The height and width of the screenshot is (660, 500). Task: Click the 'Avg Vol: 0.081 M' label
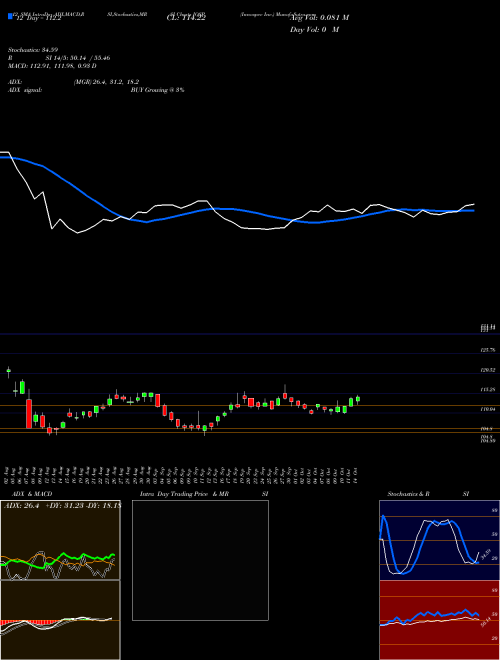point(320,18)
